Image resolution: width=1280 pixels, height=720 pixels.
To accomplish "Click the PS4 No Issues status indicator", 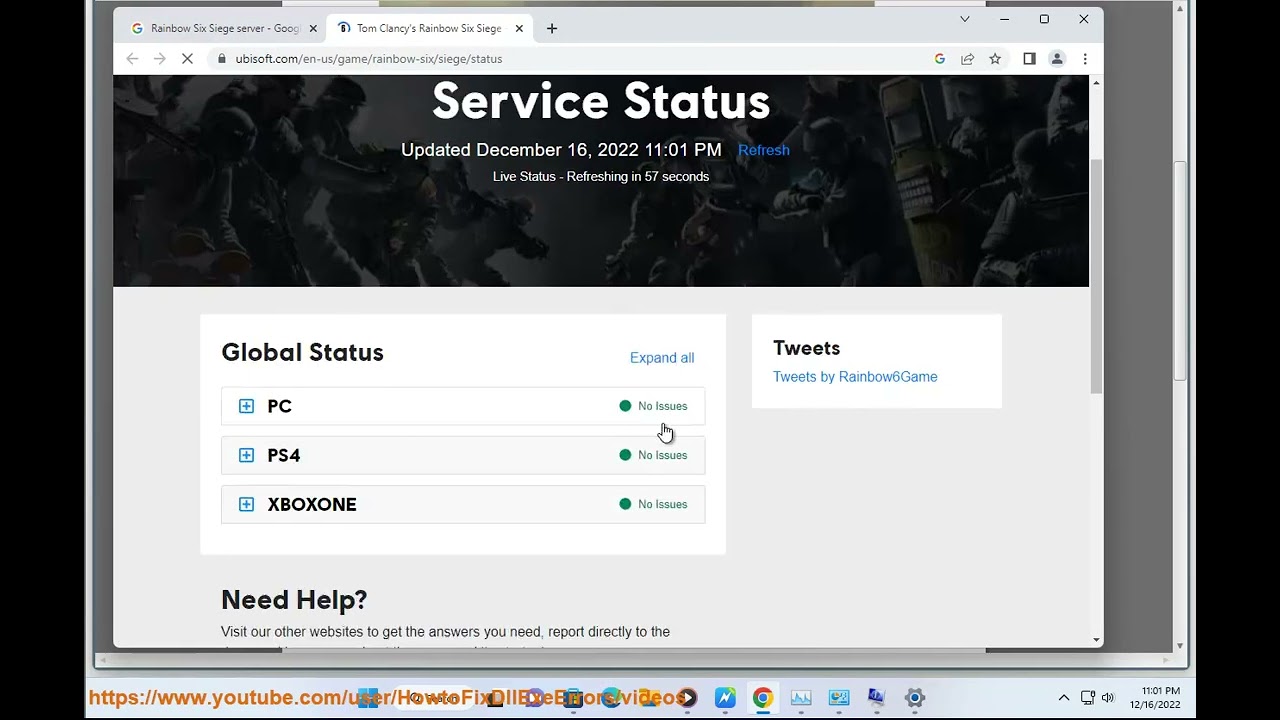I will coord(653,455).
